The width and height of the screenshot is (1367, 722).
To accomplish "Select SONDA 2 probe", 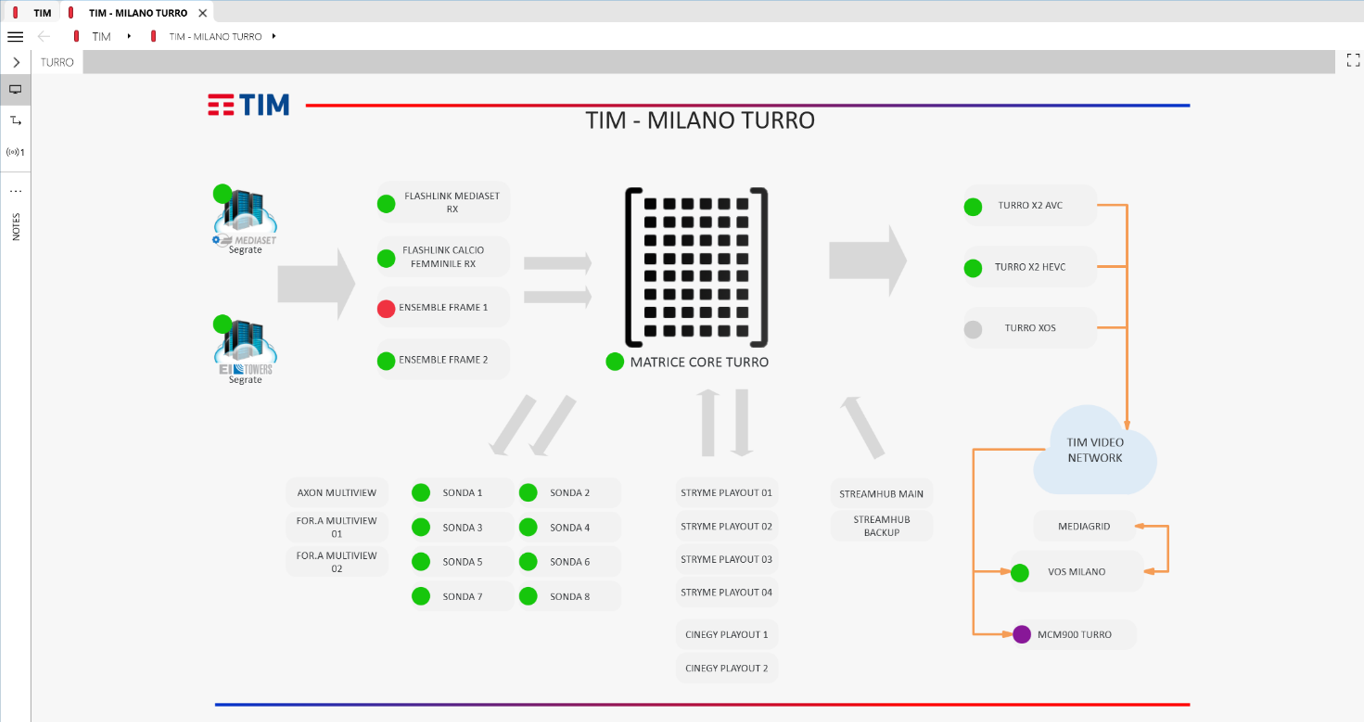I will 568,493.
